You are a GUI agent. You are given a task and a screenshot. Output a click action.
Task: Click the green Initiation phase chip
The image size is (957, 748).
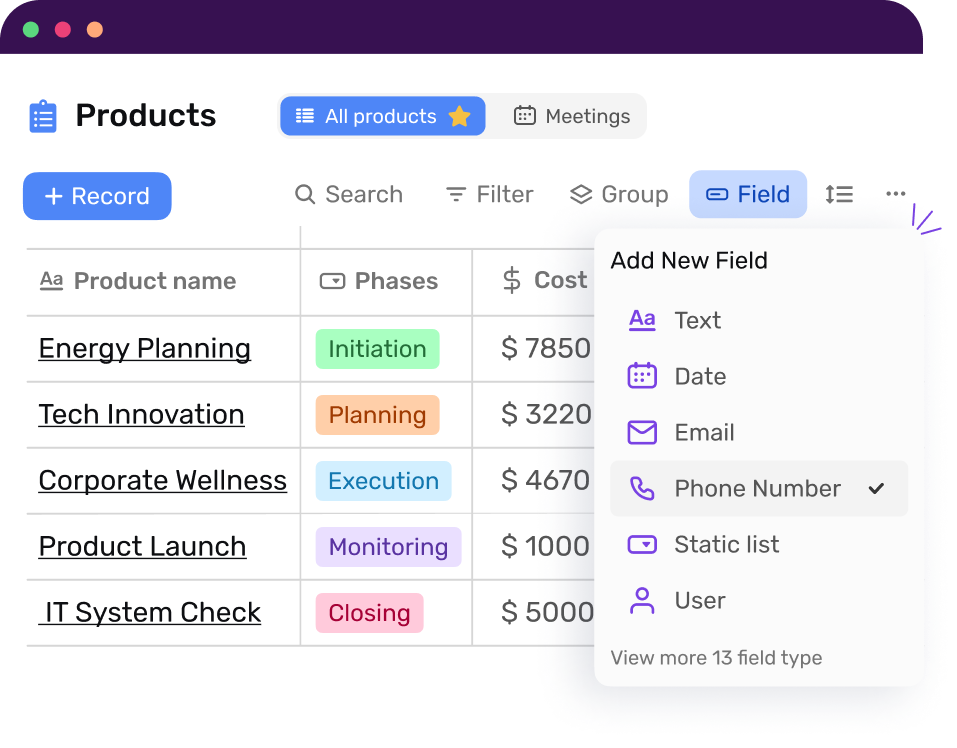click(x=377, y=349)
